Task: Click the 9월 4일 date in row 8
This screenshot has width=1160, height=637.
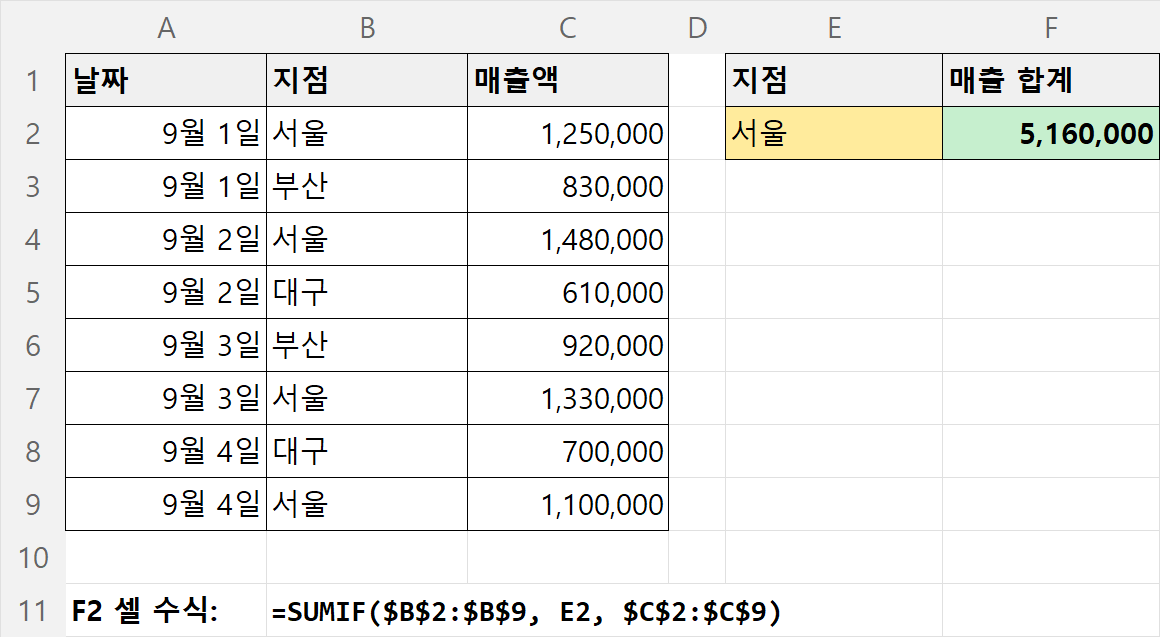Action: coord(166,451)
